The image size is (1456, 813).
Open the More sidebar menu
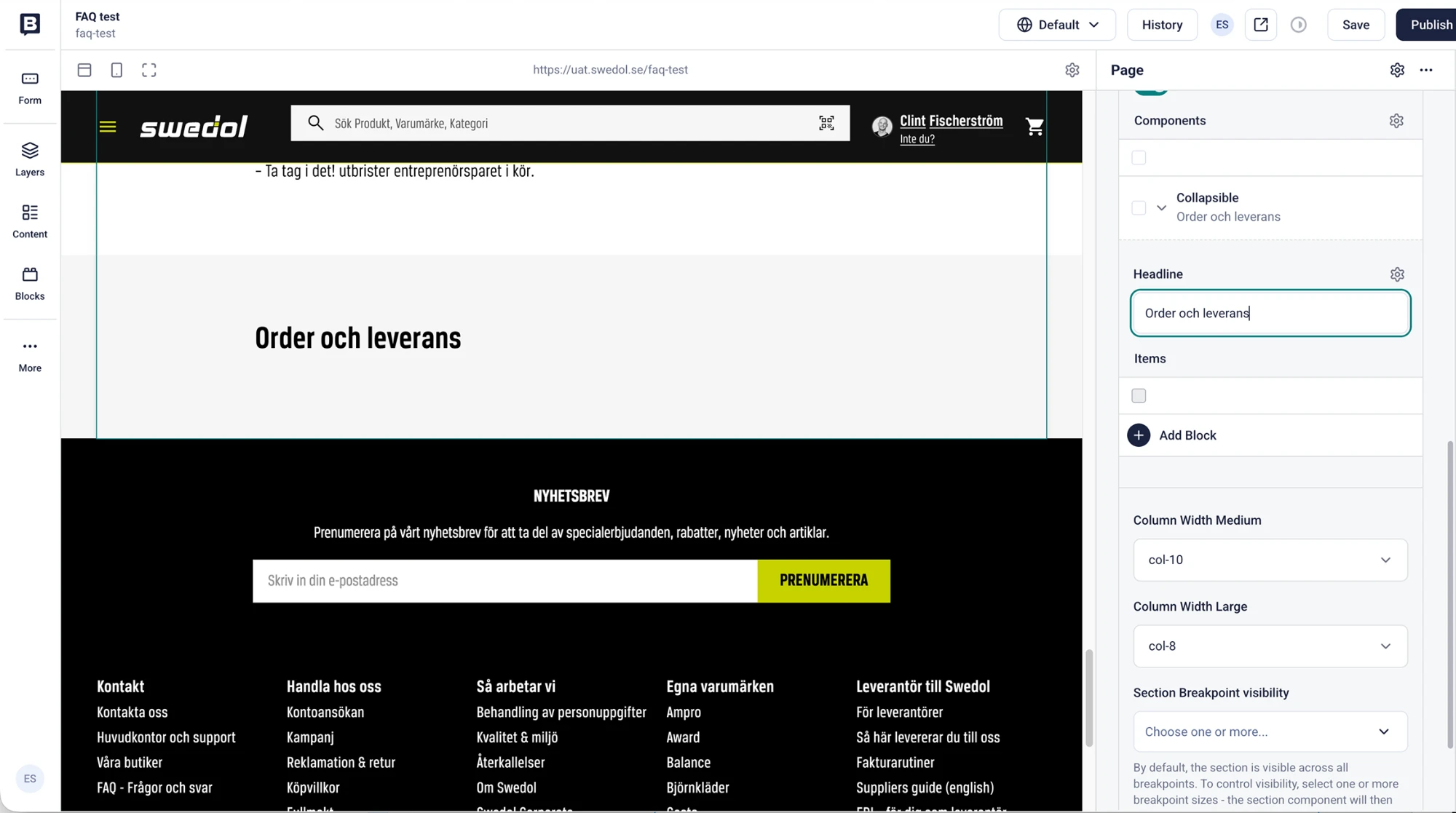[x=30, y=355]
